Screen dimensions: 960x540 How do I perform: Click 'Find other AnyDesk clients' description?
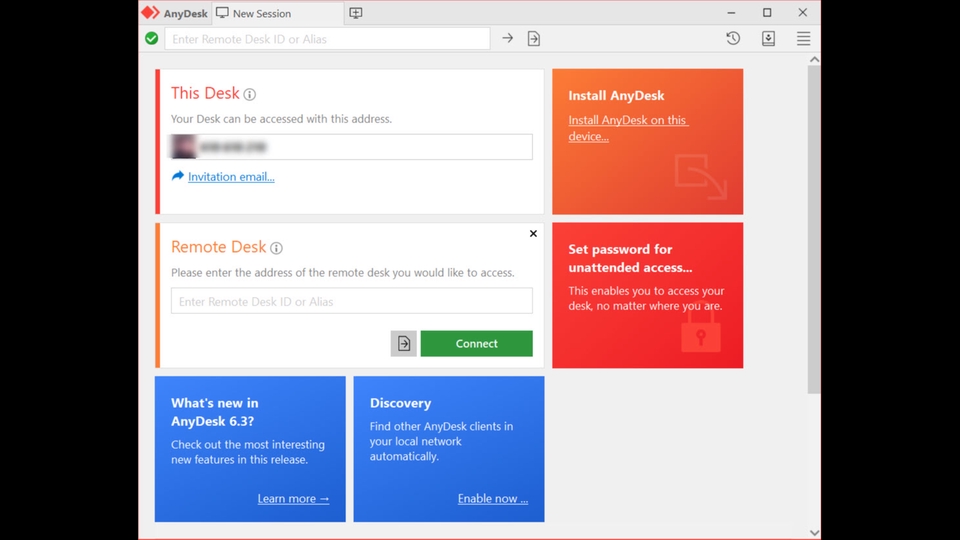[x=441, y=441]
